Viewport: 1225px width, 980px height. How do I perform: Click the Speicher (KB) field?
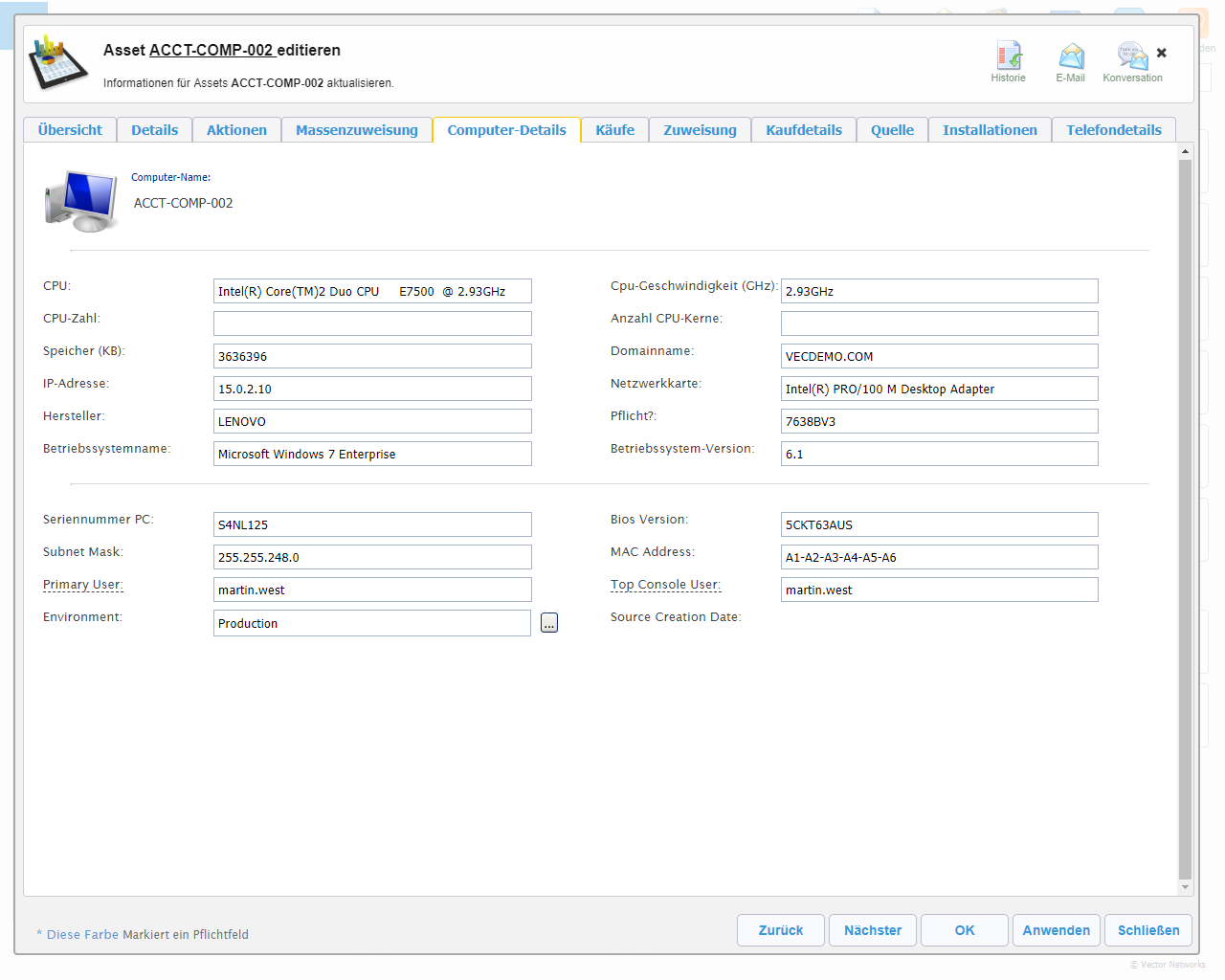pyautogui.click(x=372, y=356)
